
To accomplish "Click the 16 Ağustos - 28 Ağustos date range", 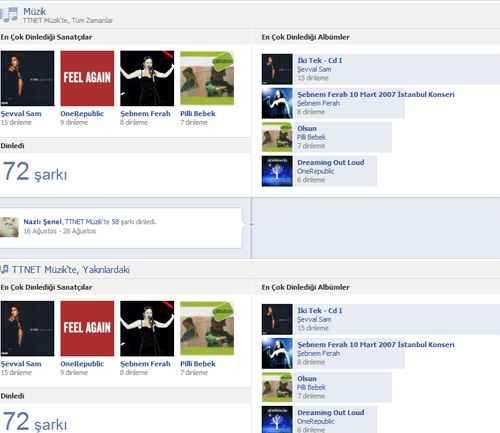I will (x=60, y=231).
